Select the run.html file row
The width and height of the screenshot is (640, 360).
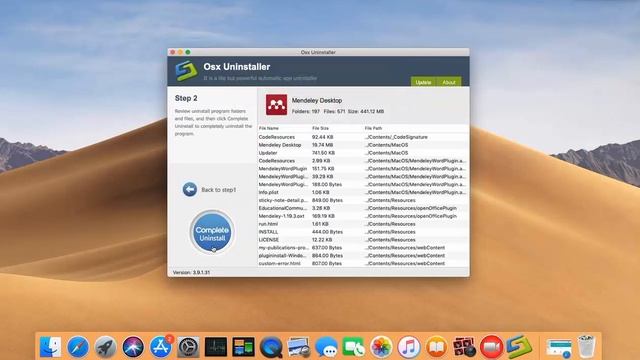[x=363, y=224]
